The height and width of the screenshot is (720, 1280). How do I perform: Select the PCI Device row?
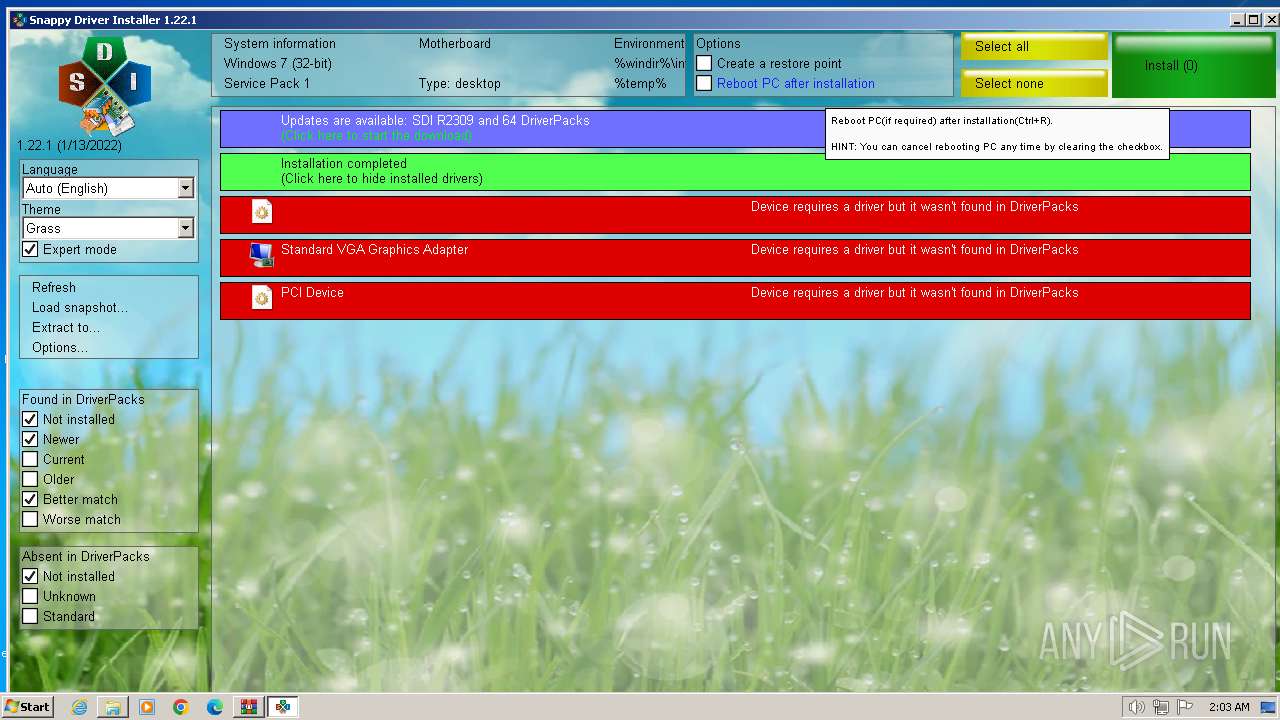[x=735, y=300]
